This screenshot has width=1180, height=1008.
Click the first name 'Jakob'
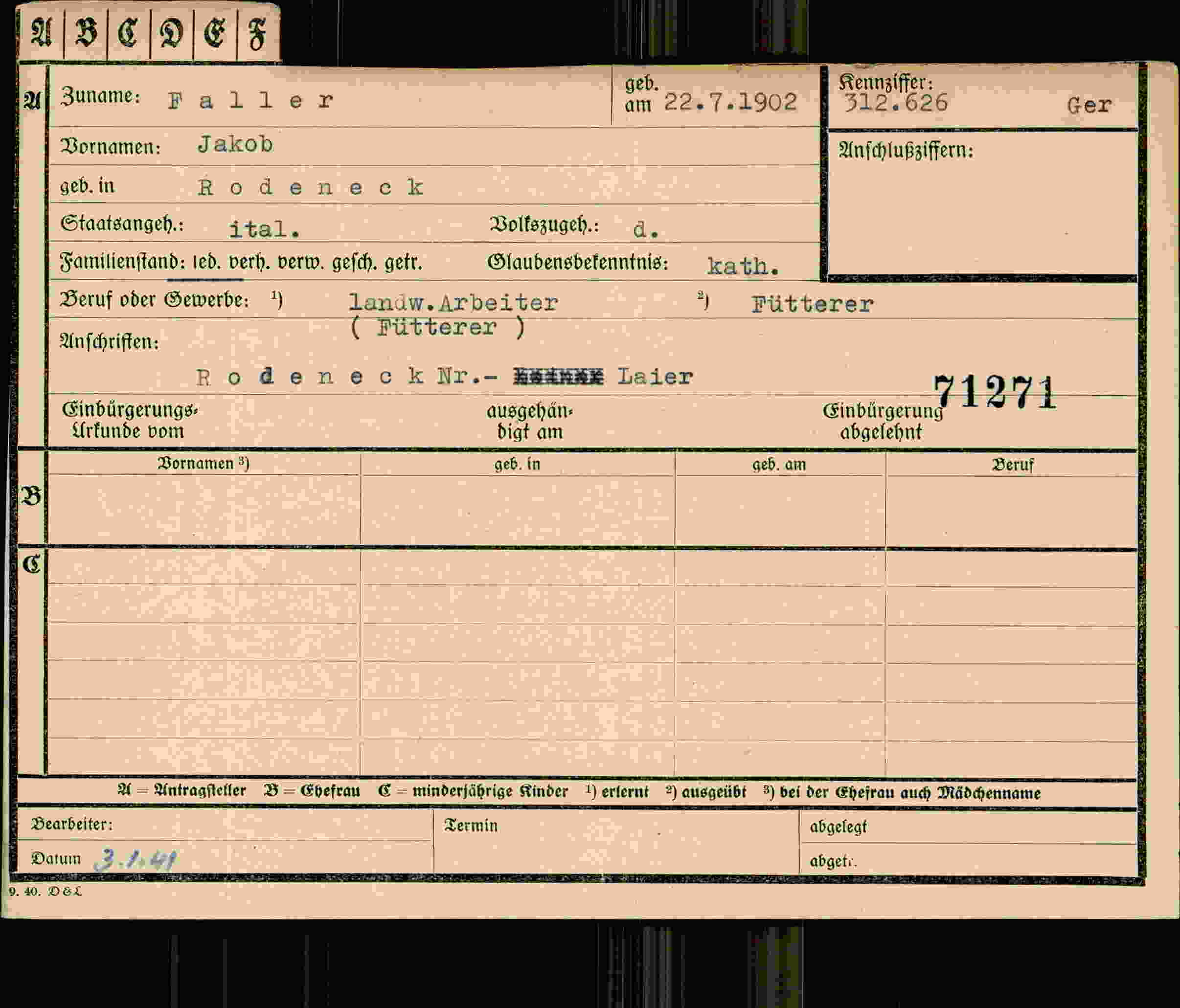(236, 145)
